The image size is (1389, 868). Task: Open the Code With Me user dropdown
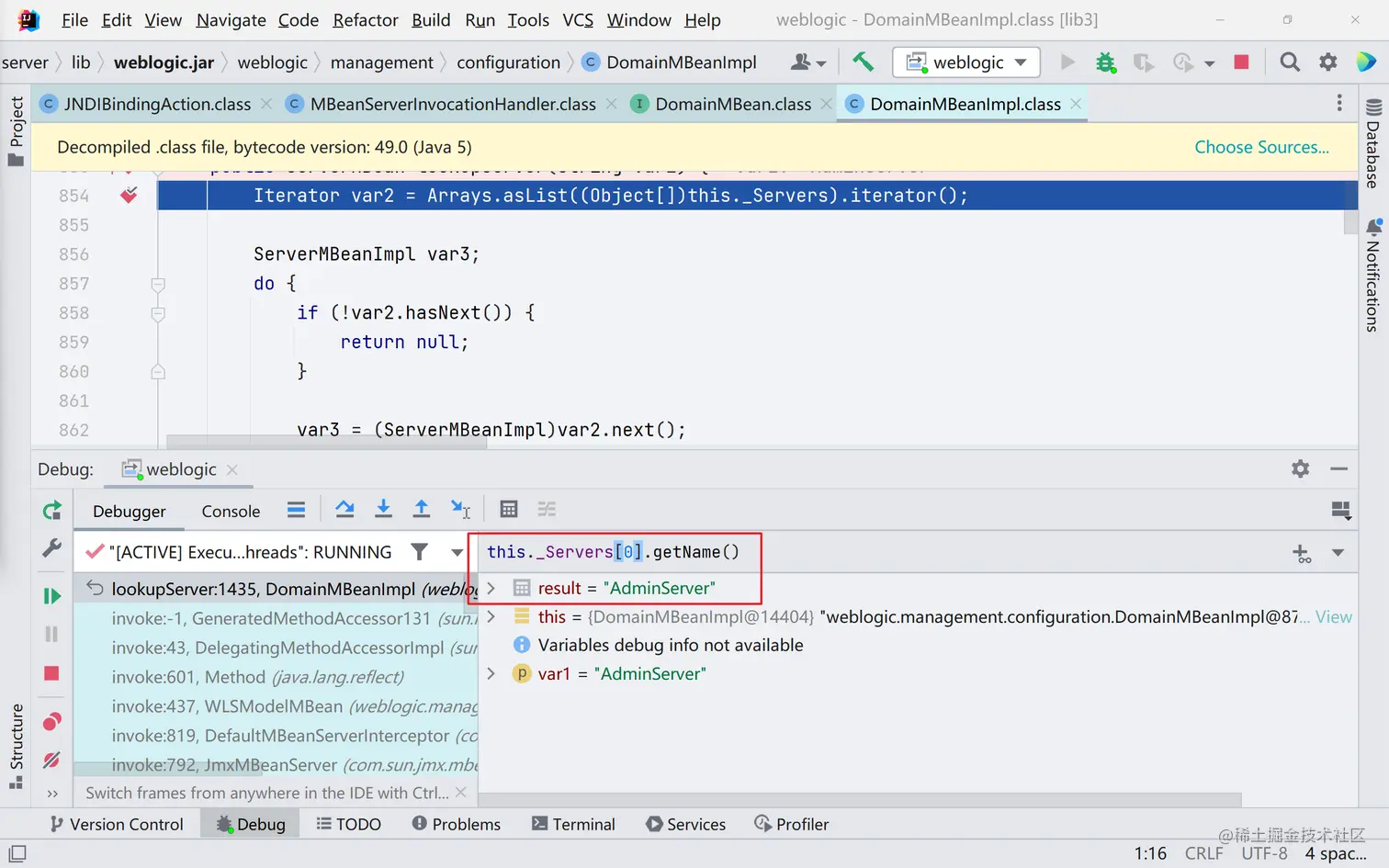(808, 62)
